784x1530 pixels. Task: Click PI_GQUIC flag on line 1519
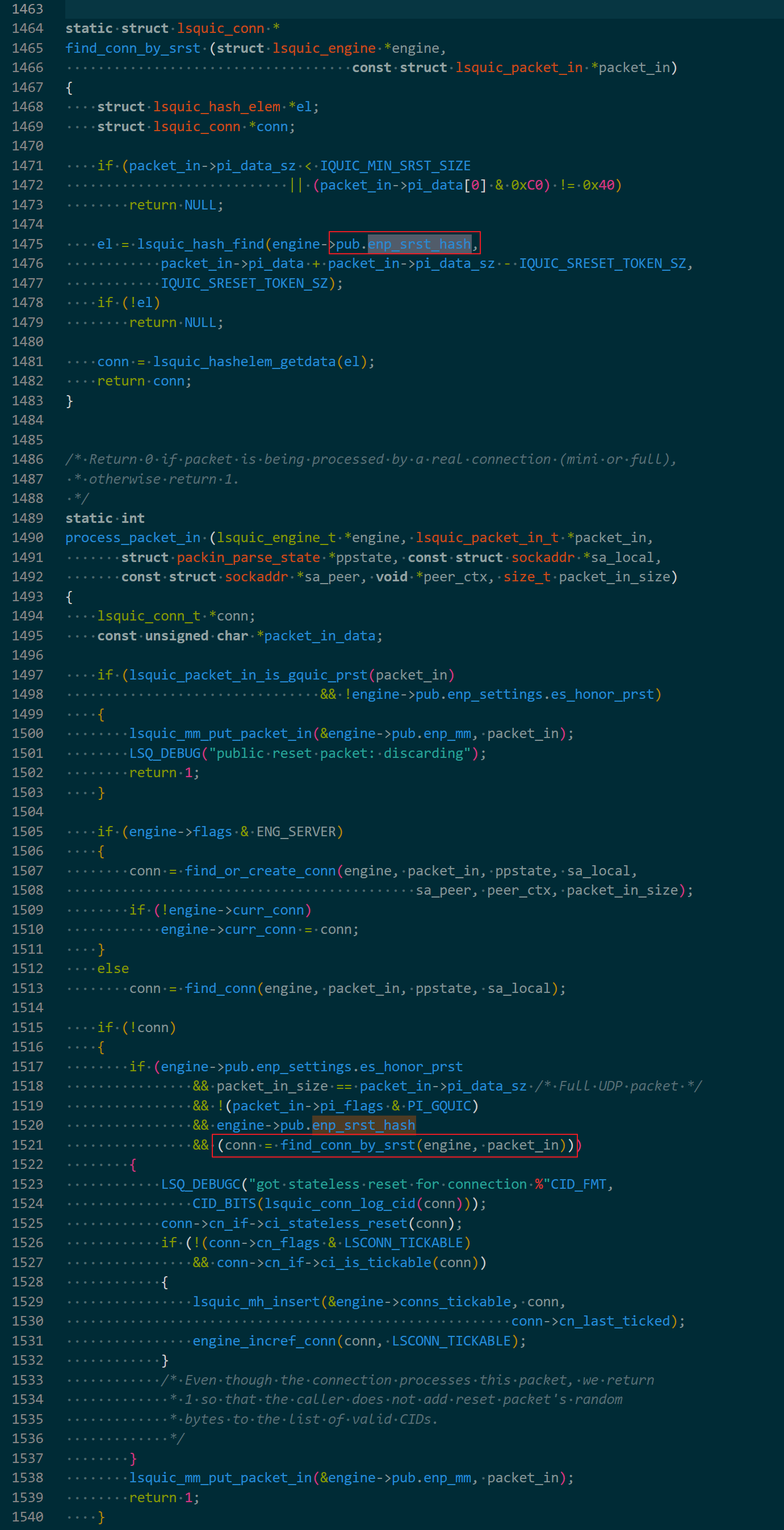click(439, 1105)
